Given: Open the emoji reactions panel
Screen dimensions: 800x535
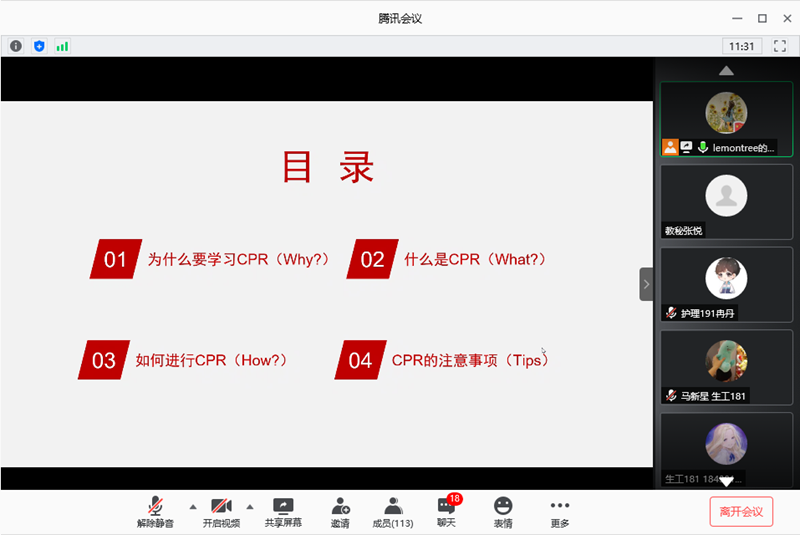Looking at the screenshot, I should click(502, 511).
